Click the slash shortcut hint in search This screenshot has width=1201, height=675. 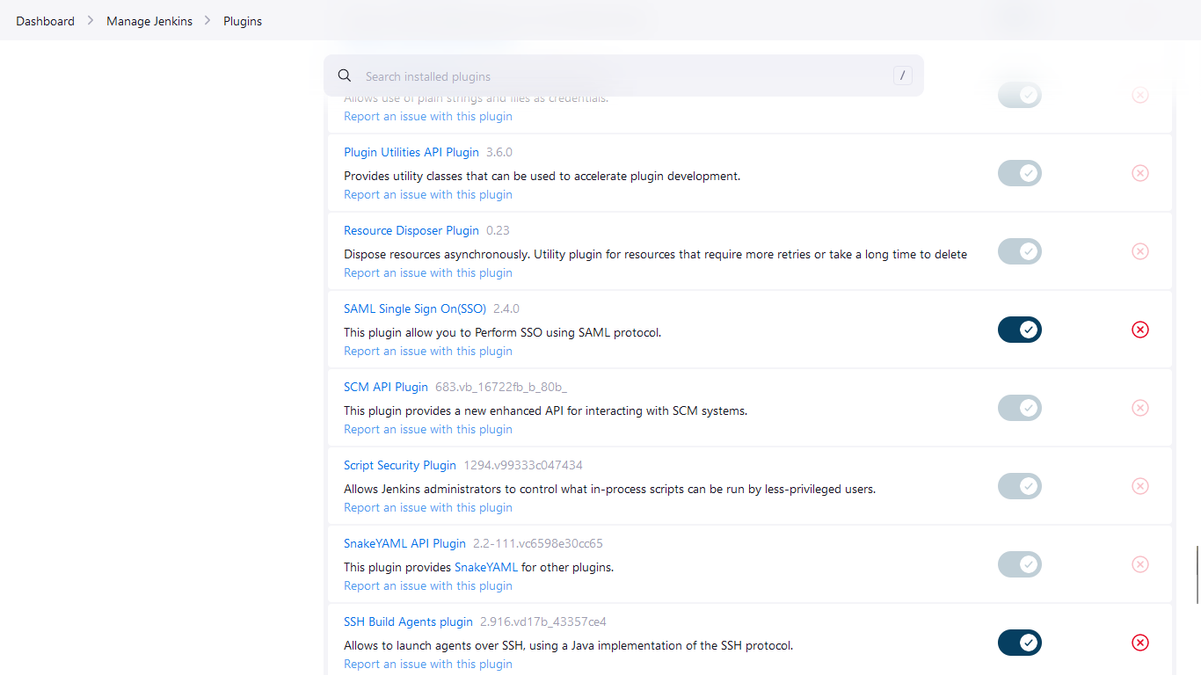coord(902,76)
